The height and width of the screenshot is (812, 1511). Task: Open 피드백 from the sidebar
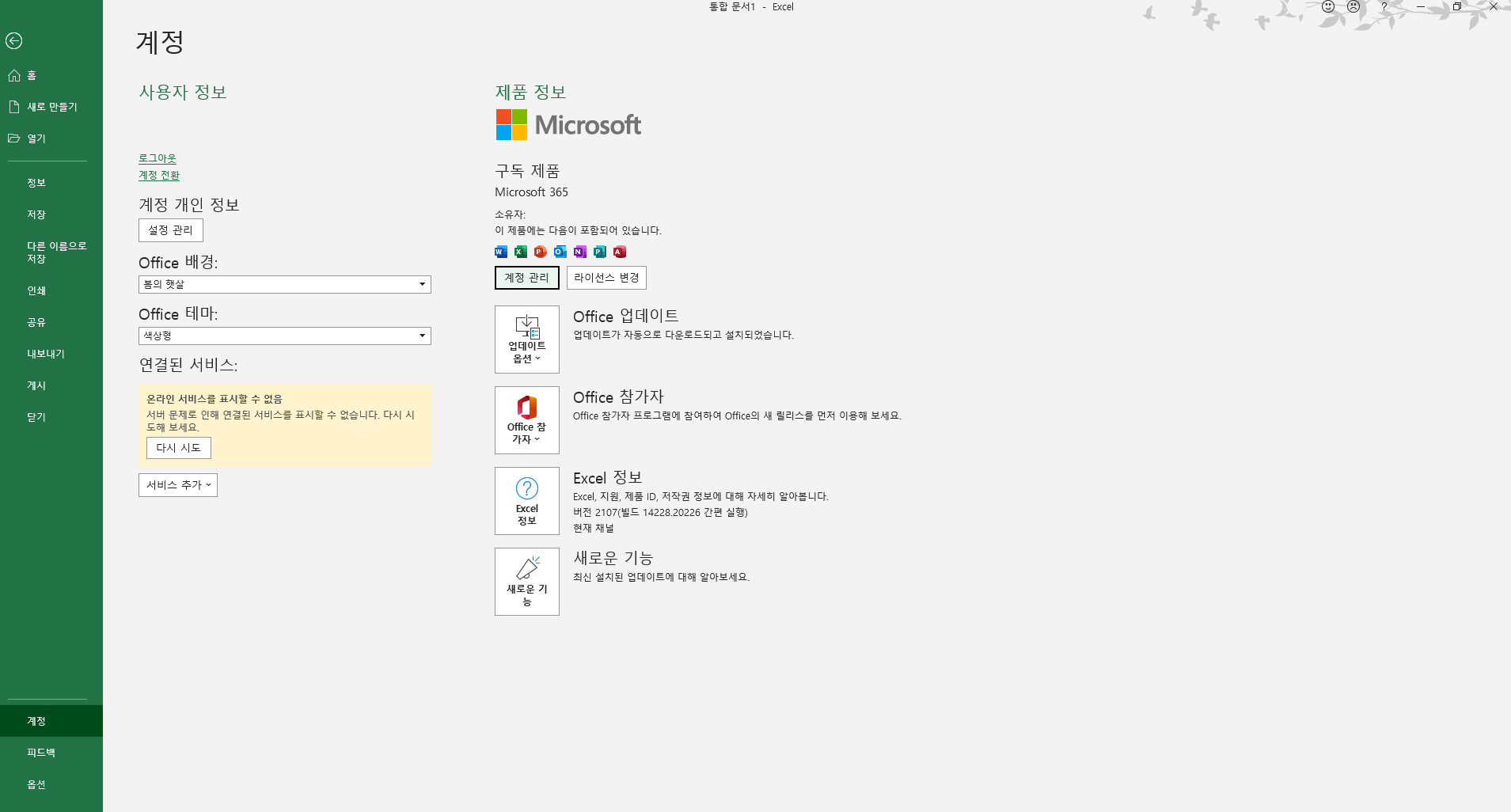coord(51,753)
